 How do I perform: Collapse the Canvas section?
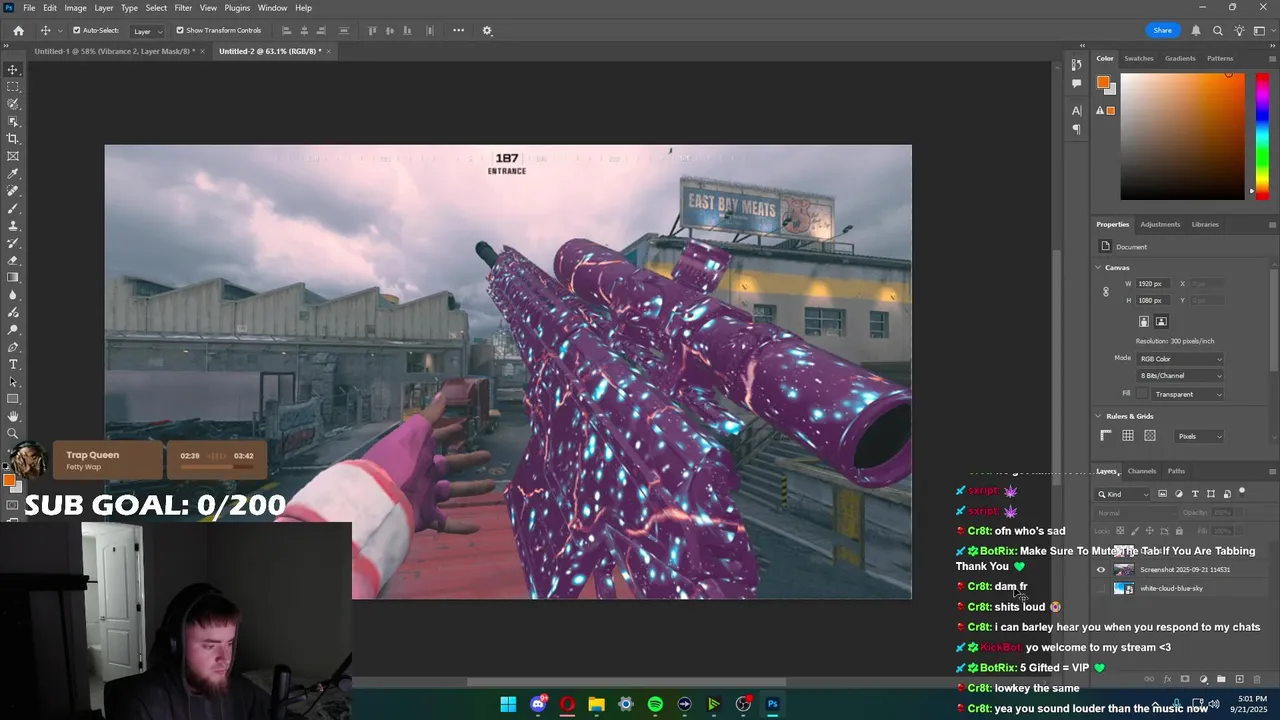pyautogui.click(x=1098, y=268)
